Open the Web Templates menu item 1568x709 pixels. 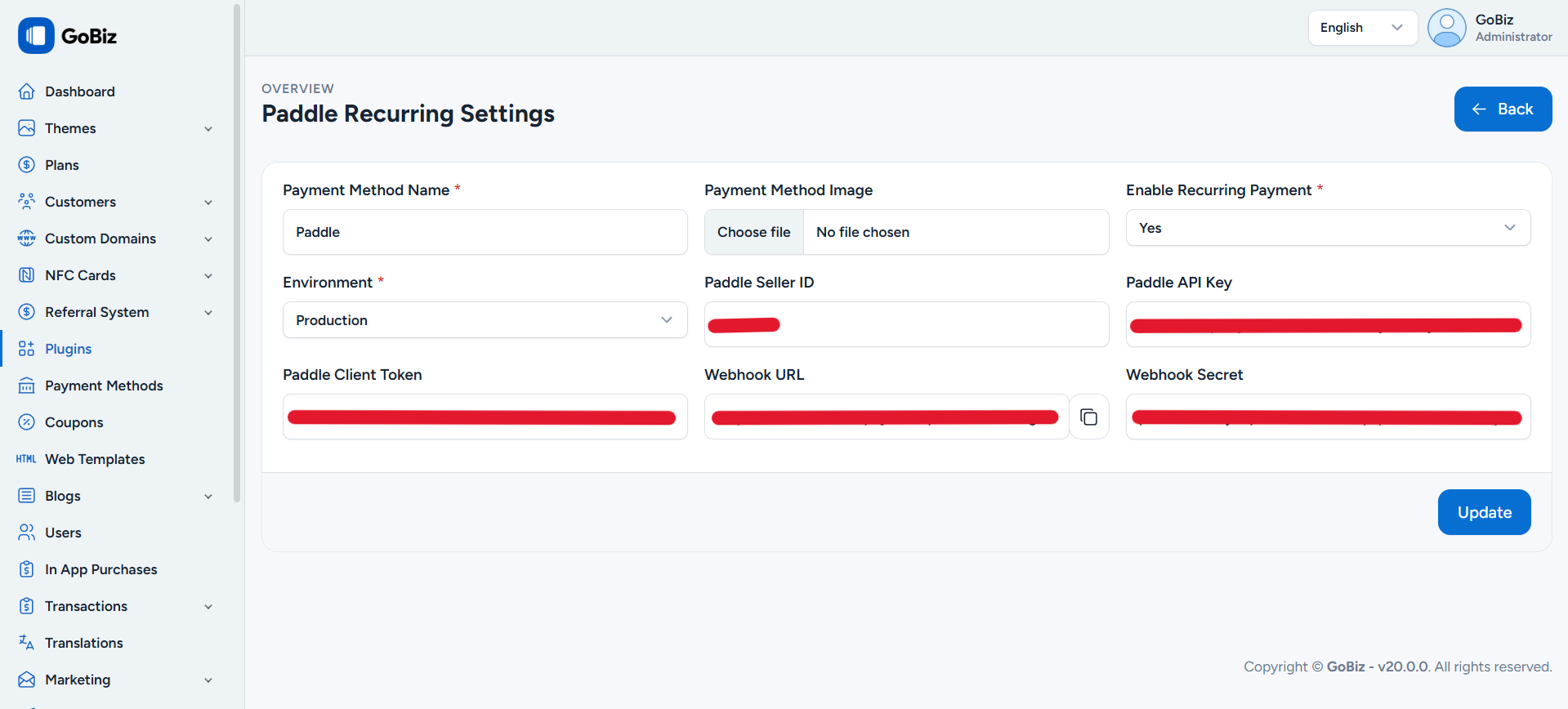(x=95, y=459)
